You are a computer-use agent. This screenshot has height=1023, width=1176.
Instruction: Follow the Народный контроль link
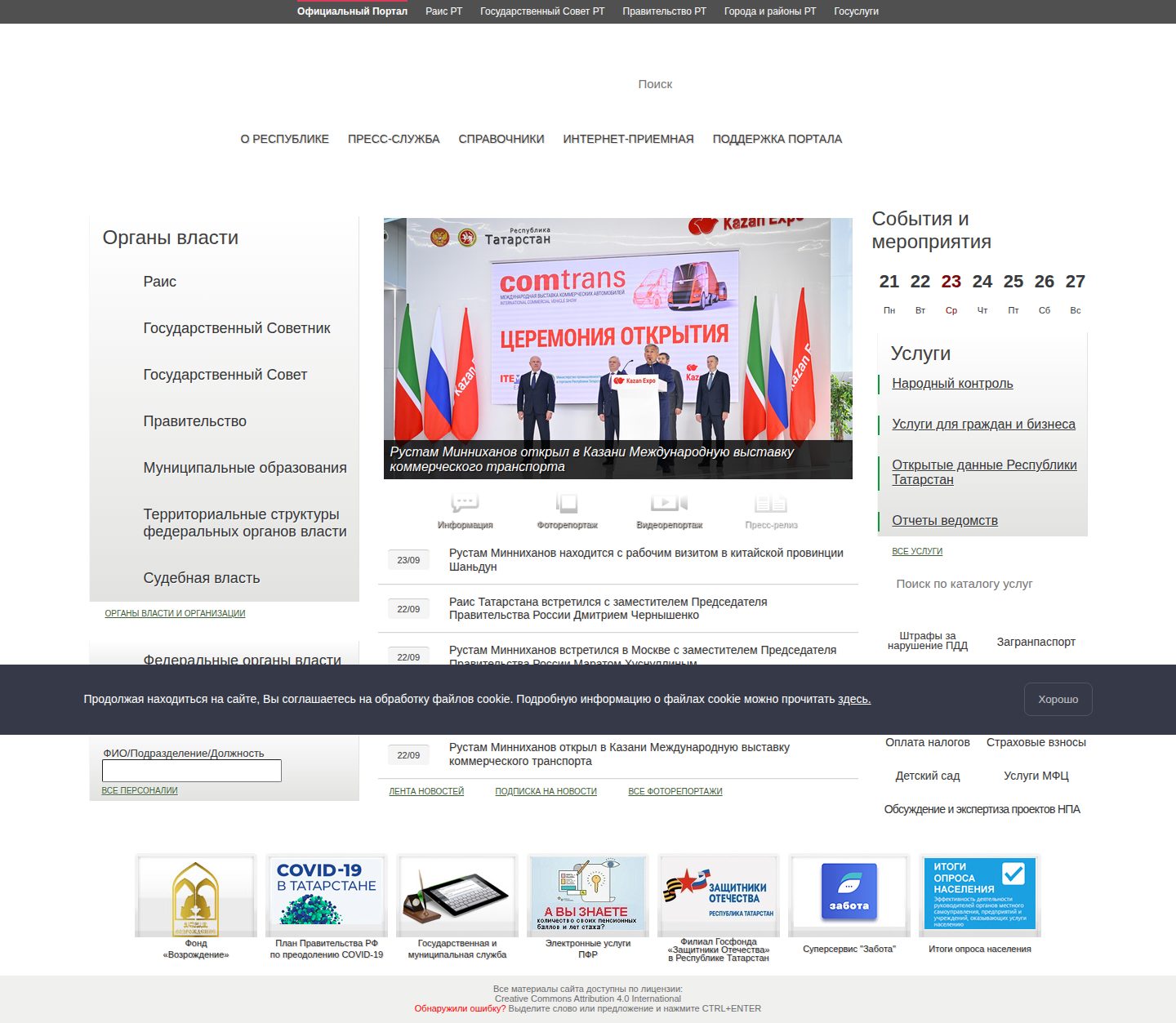click(952, 384)
